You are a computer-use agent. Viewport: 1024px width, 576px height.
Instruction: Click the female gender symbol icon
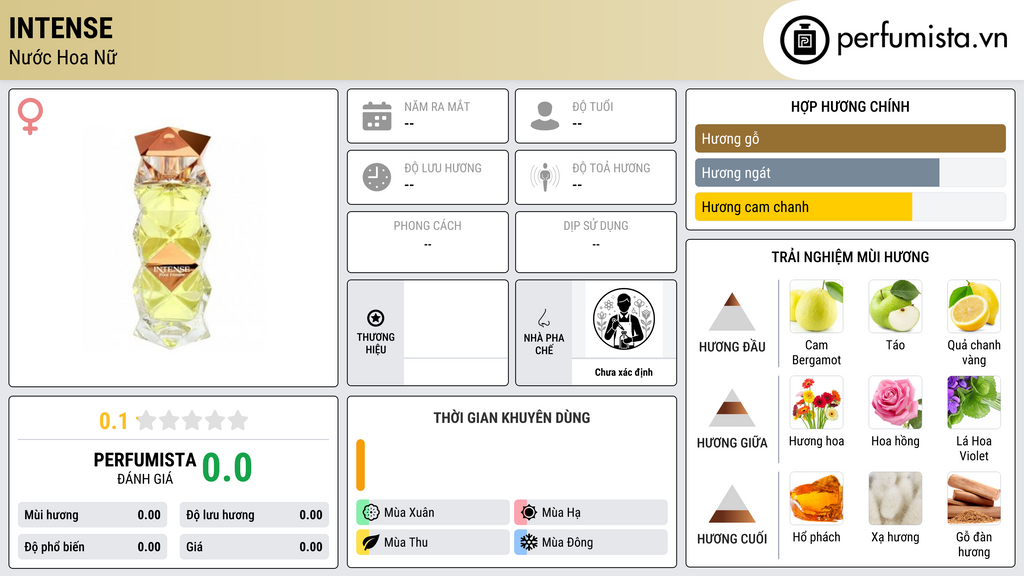click(30, 116)
